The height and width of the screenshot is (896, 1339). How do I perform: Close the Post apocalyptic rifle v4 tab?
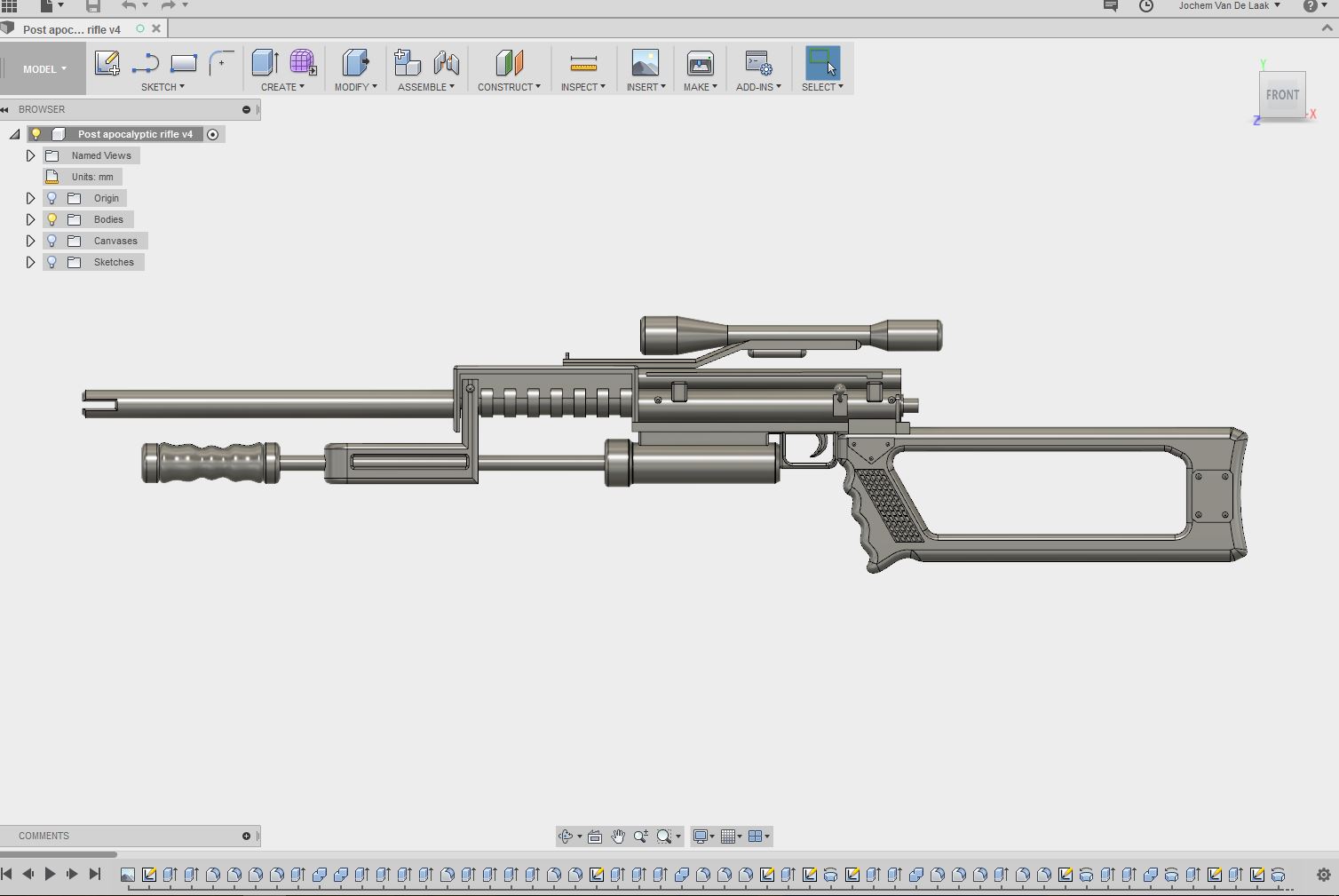[x=156, y=28]
